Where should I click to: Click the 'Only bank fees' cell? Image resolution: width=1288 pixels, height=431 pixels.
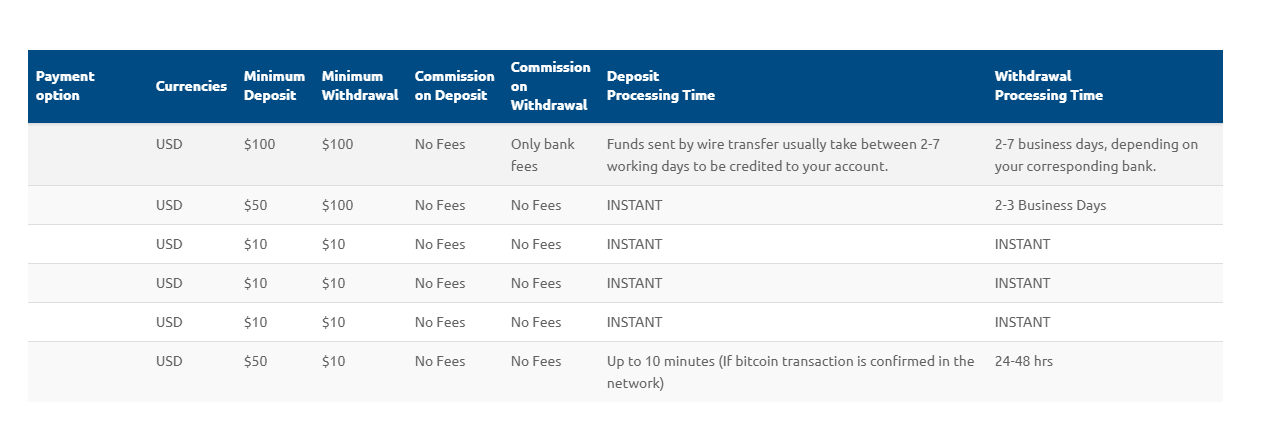pyautogui.click(x=543, y=155)
